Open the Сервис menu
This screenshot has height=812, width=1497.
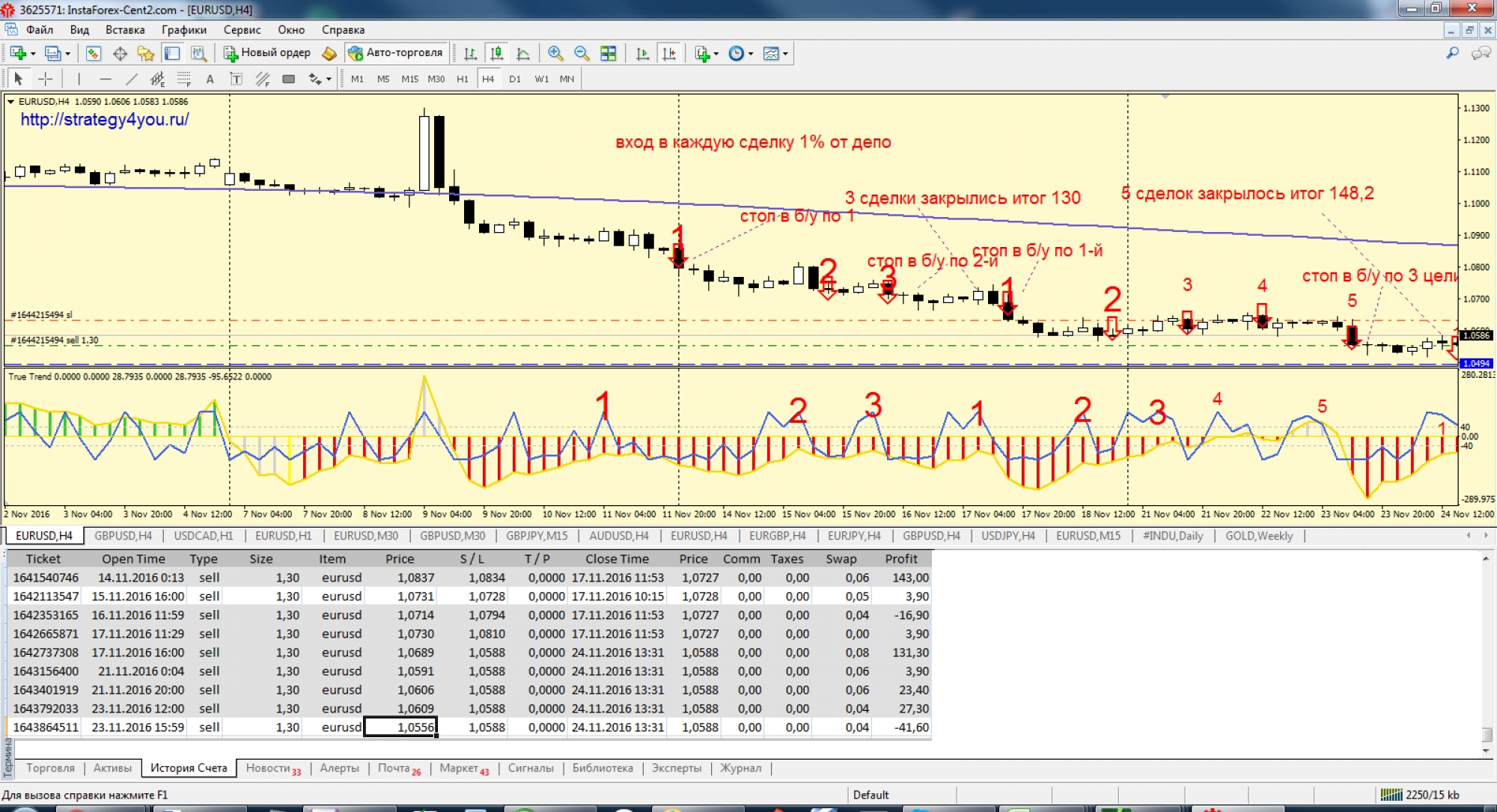(x=242, y=30)
